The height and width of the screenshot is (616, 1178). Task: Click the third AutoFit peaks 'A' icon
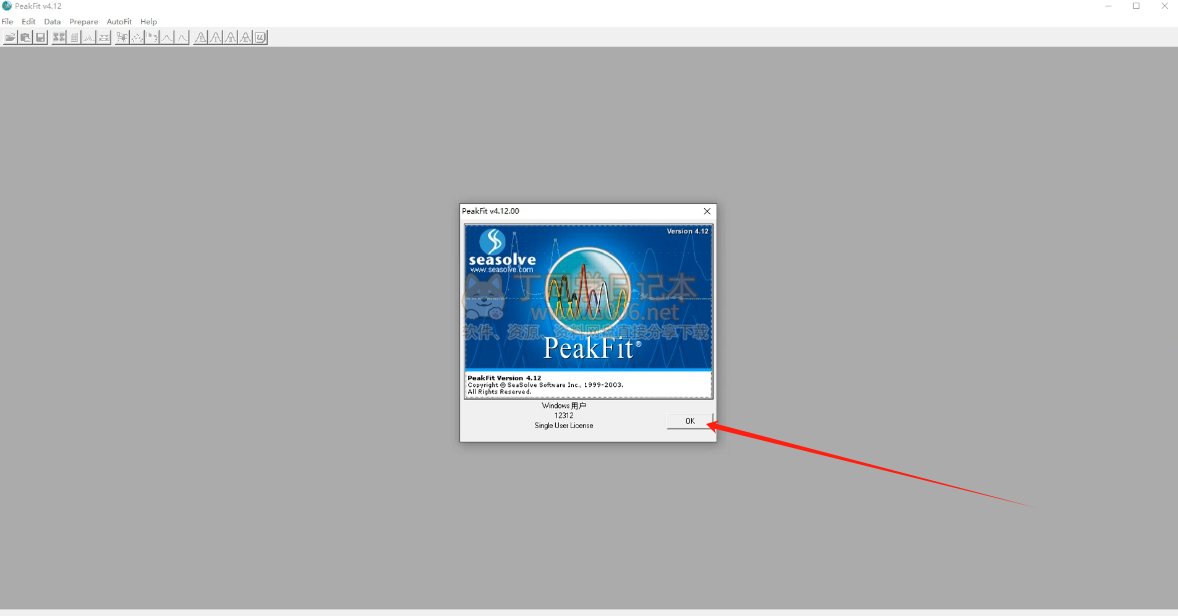231,38
